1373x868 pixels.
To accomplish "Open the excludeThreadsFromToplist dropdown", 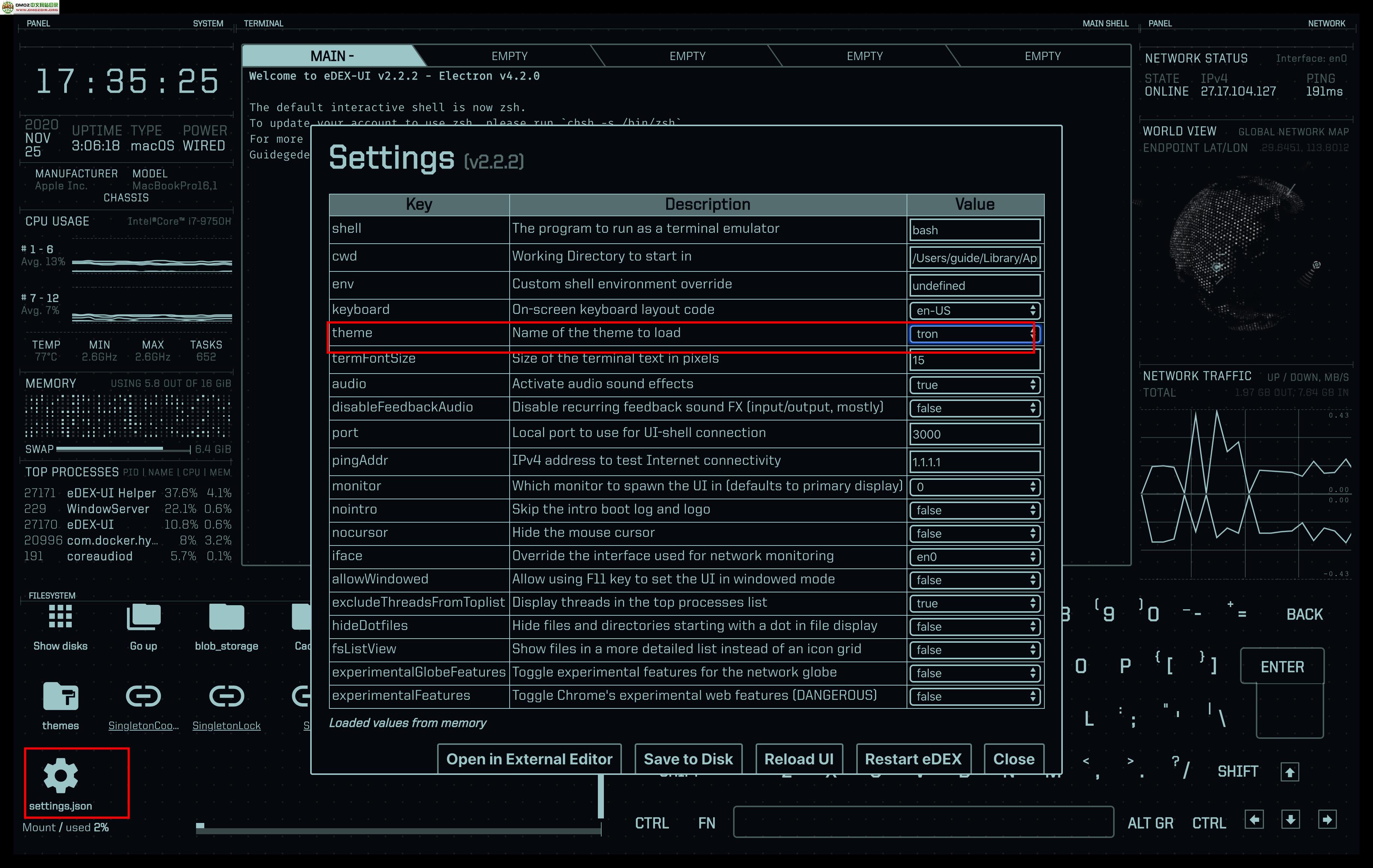I will click(975, 603).
